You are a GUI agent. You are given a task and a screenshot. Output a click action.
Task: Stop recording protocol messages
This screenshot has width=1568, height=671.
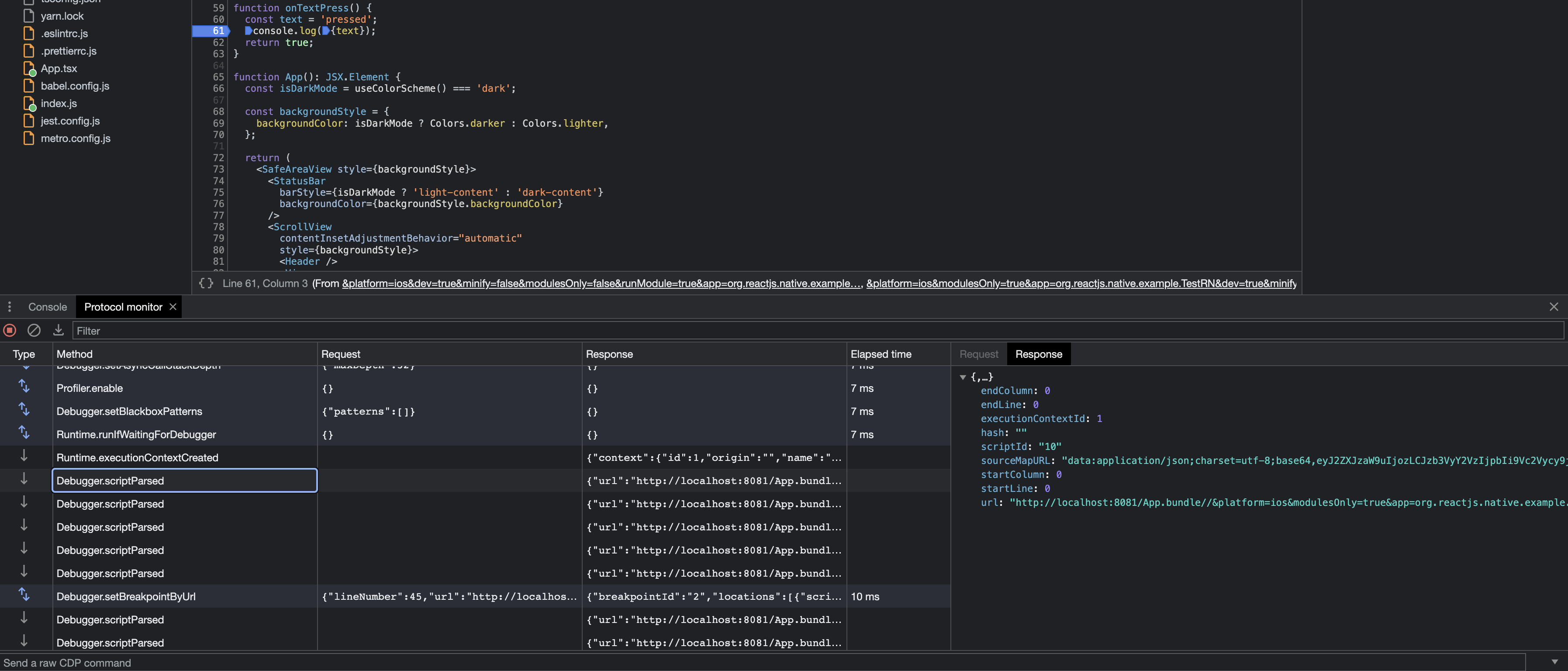click(x=9, y=331)
